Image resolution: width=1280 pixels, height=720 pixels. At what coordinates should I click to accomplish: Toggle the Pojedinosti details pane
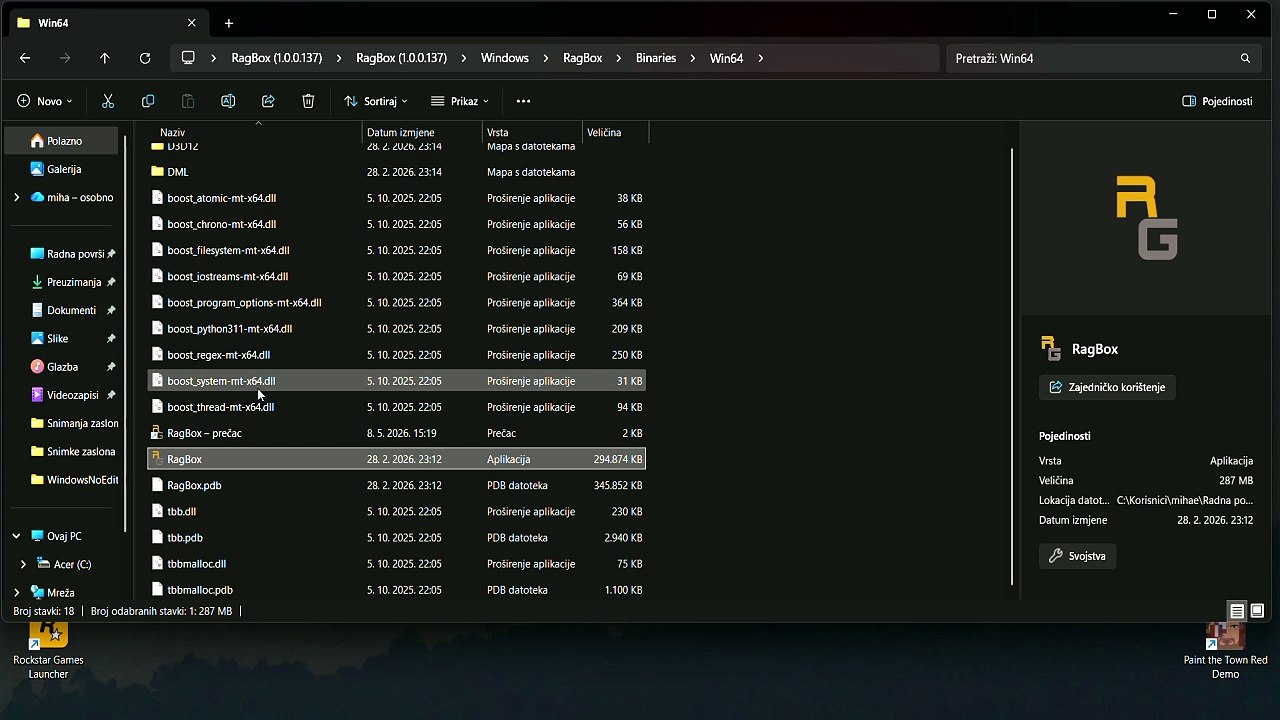[x=1217, y=101]
